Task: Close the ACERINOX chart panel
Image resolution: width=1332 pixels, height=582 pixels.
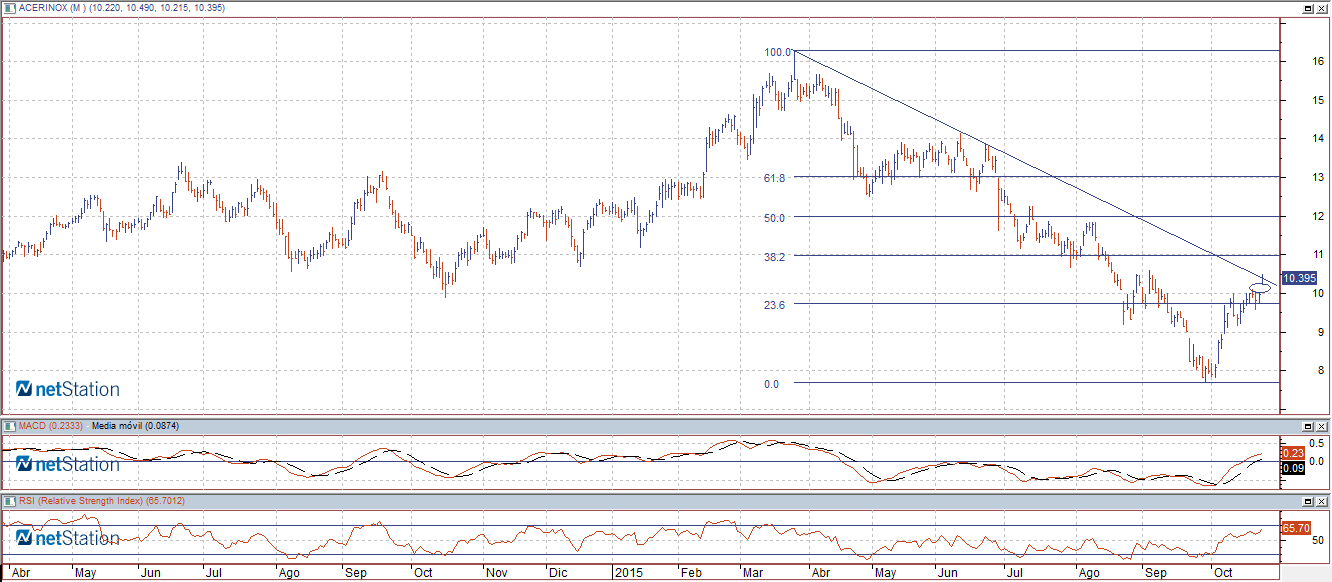Action: (1322, 8)
